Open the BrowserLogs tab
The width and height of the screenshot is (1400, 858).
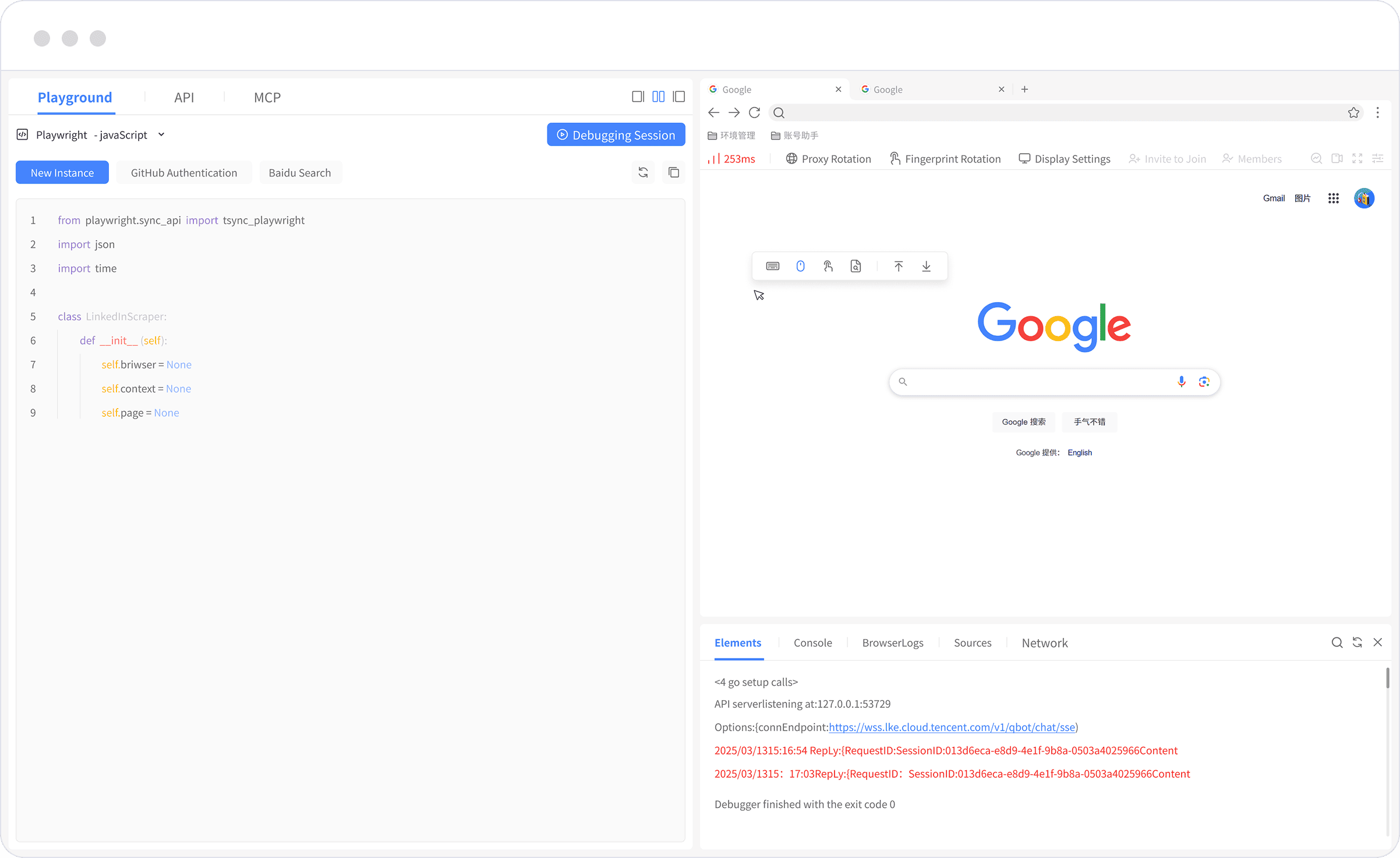(893, 643)
